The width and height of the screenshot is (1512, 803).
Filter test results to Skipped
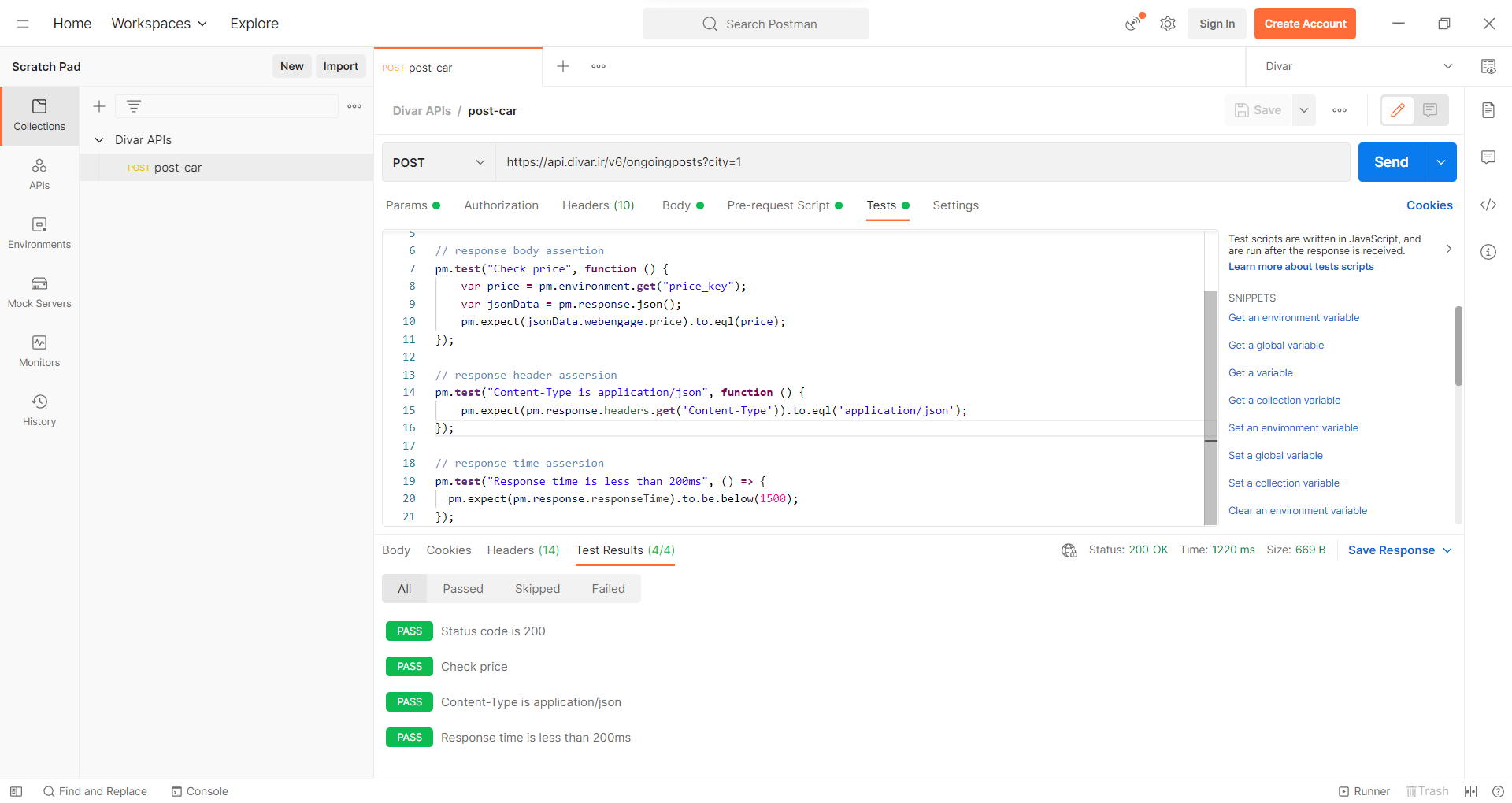537,589
